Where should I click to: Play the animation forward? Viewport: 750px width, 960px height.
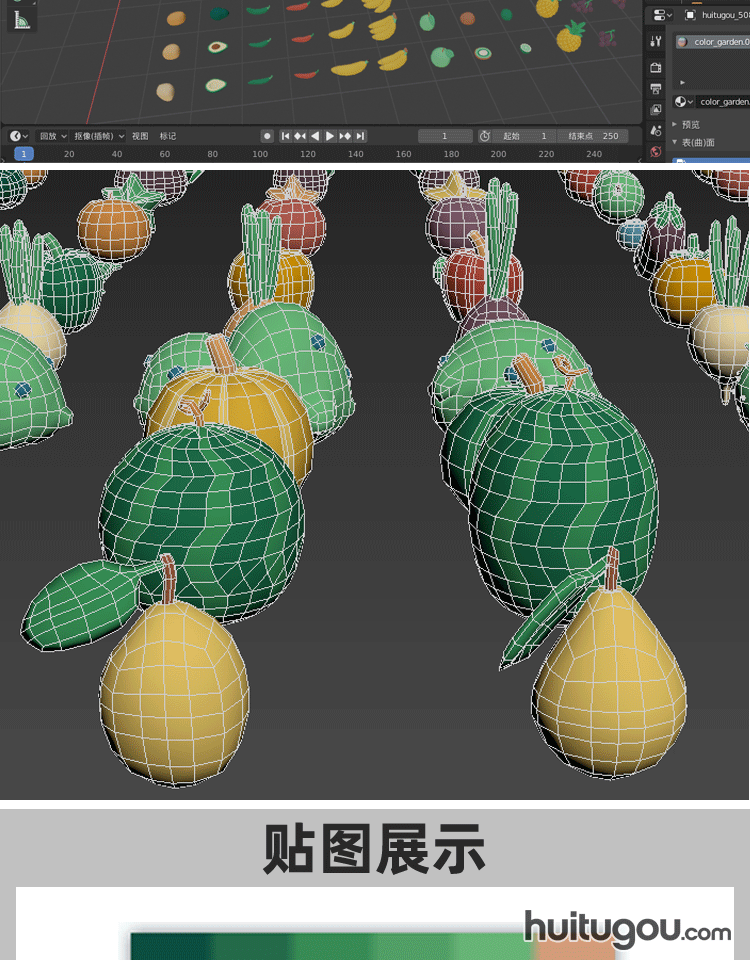coord(330,136)
